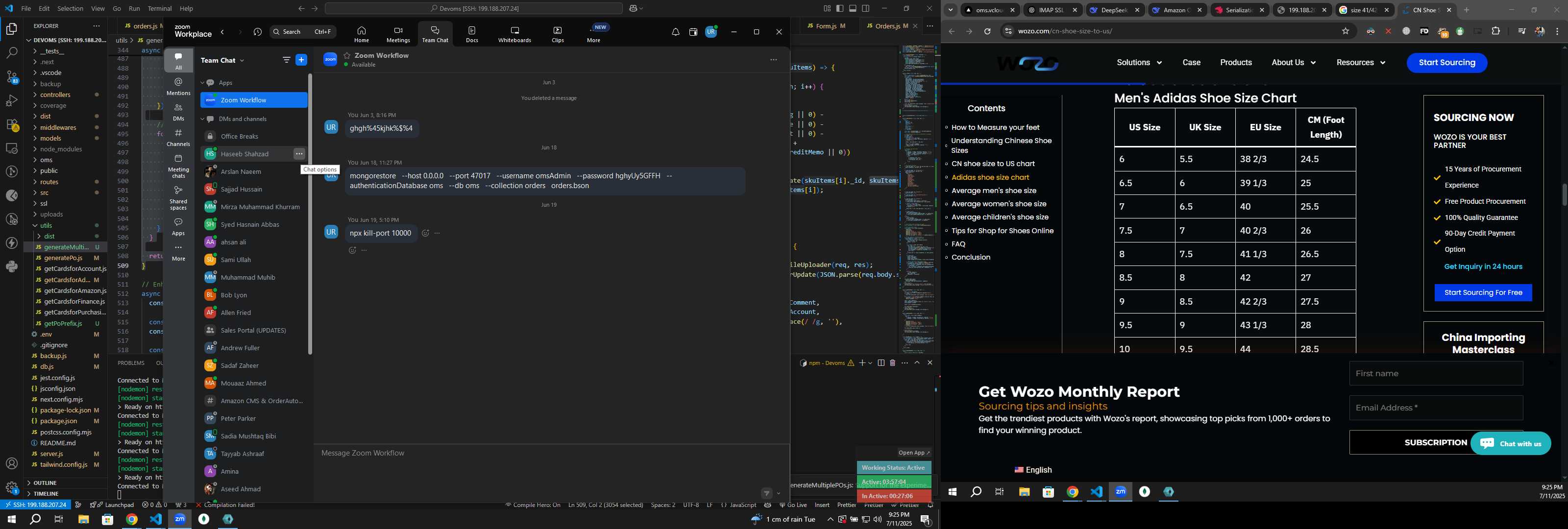Open Source Control view with 83 badge
1568x529 pixels.
(12, 77)
